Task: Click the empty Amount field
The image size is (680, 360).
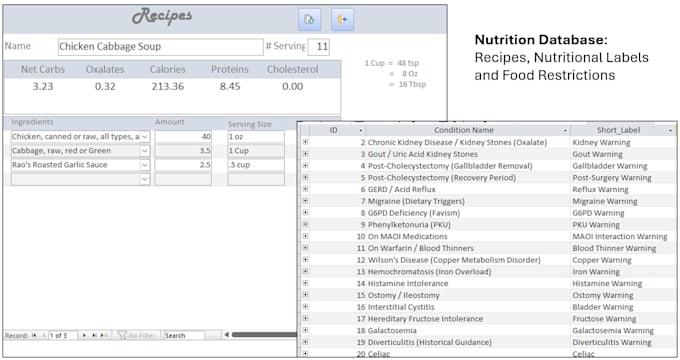Action: (183, 180)
